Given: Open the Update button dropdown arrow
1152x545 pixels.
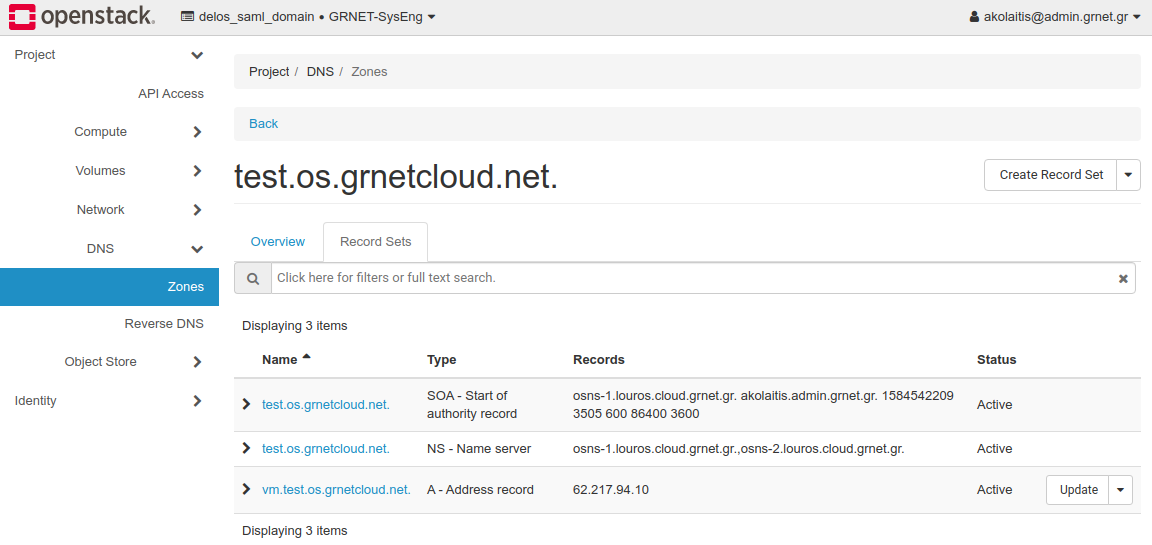Looking at the screenshot, I should tap(1120, 490).
